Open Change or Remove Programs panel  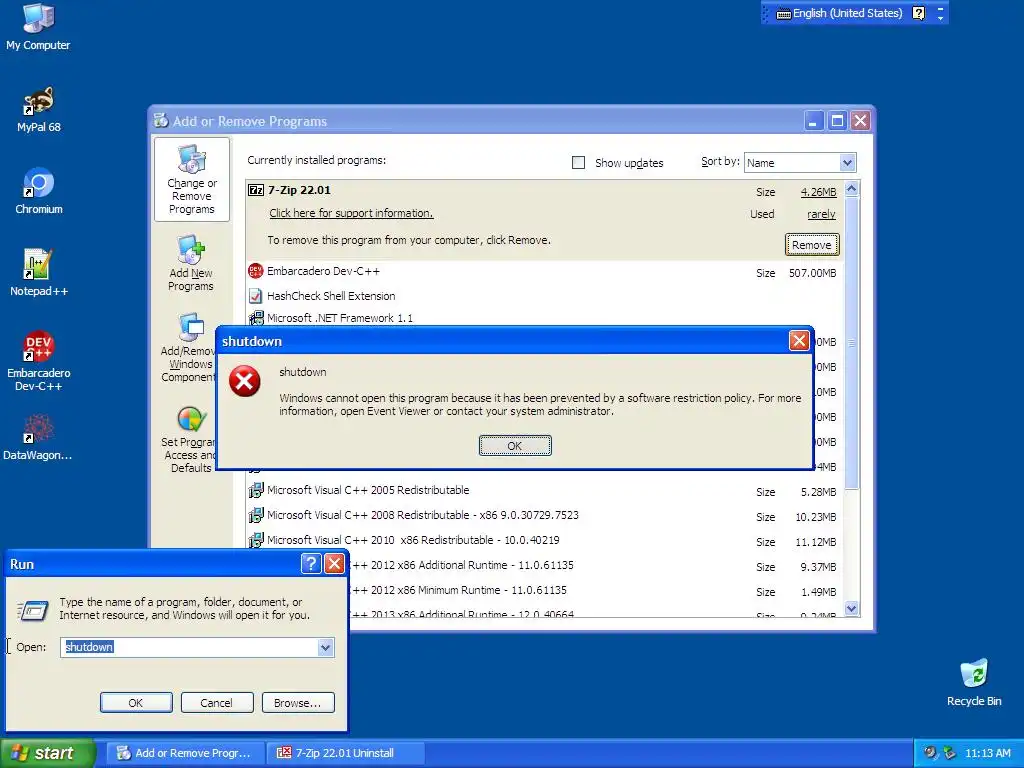click(x=191, y=180)
